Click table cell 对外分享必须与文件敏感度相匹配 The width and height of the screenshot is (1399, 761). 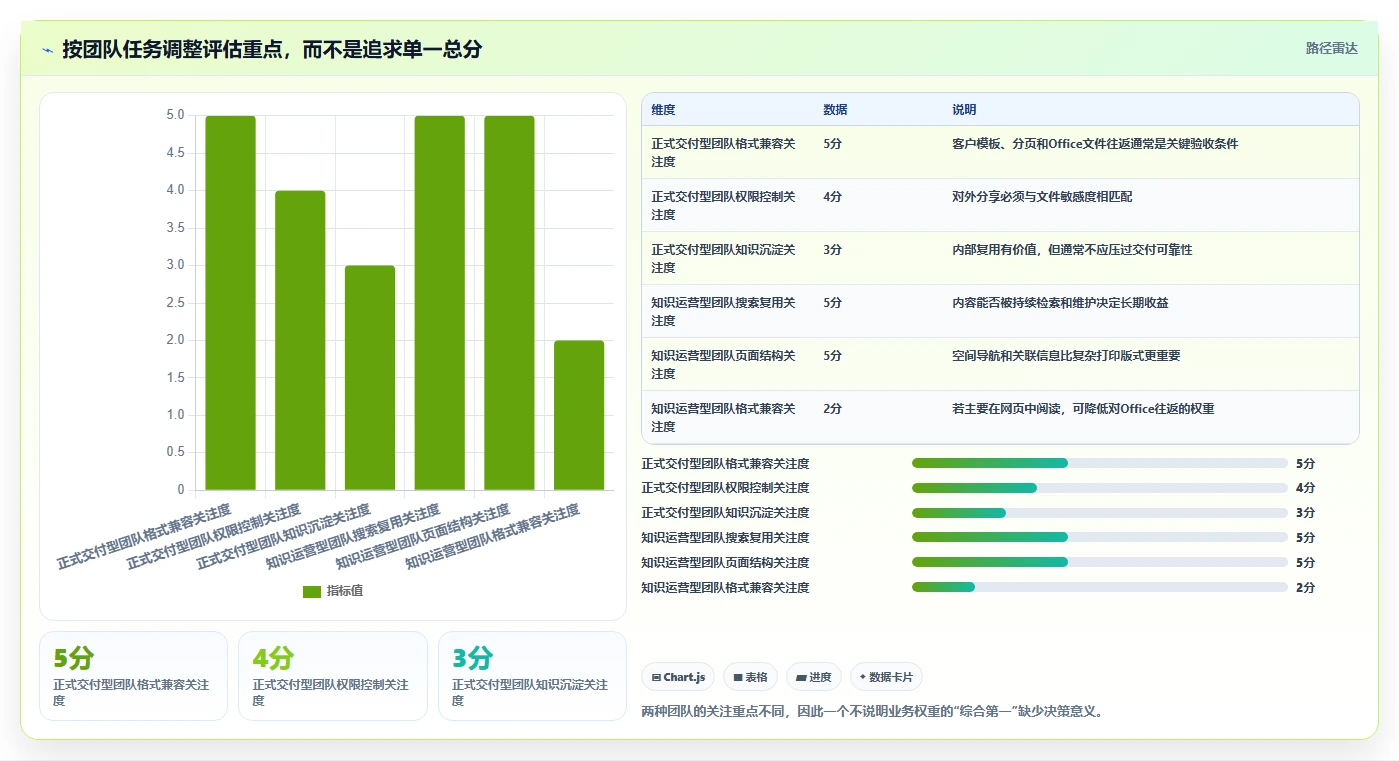pos(1042,197)
